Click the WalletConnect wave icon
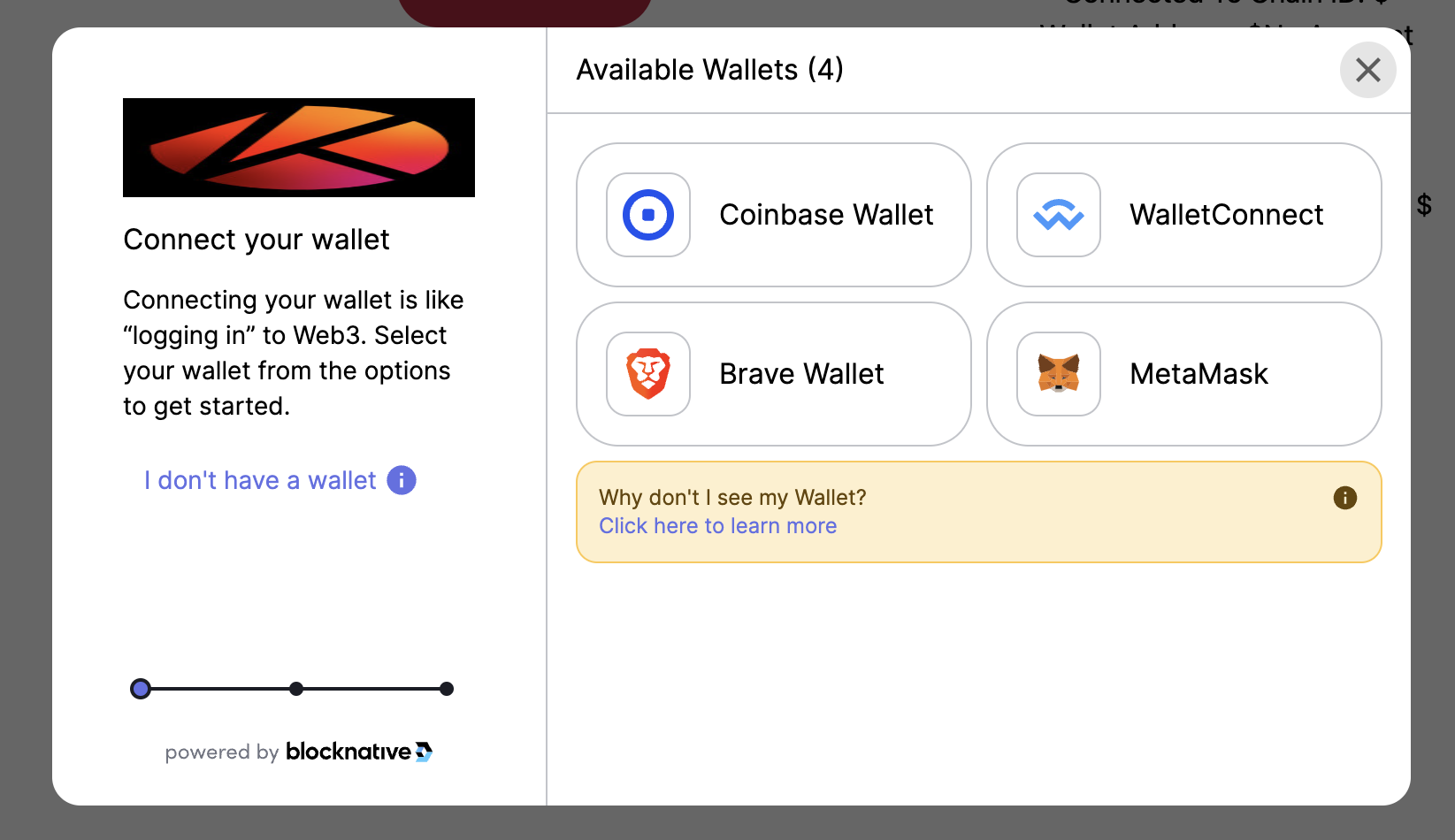Image resolution: width=1455 pixels, height=840 pixels. click(x=1059, y=215)
